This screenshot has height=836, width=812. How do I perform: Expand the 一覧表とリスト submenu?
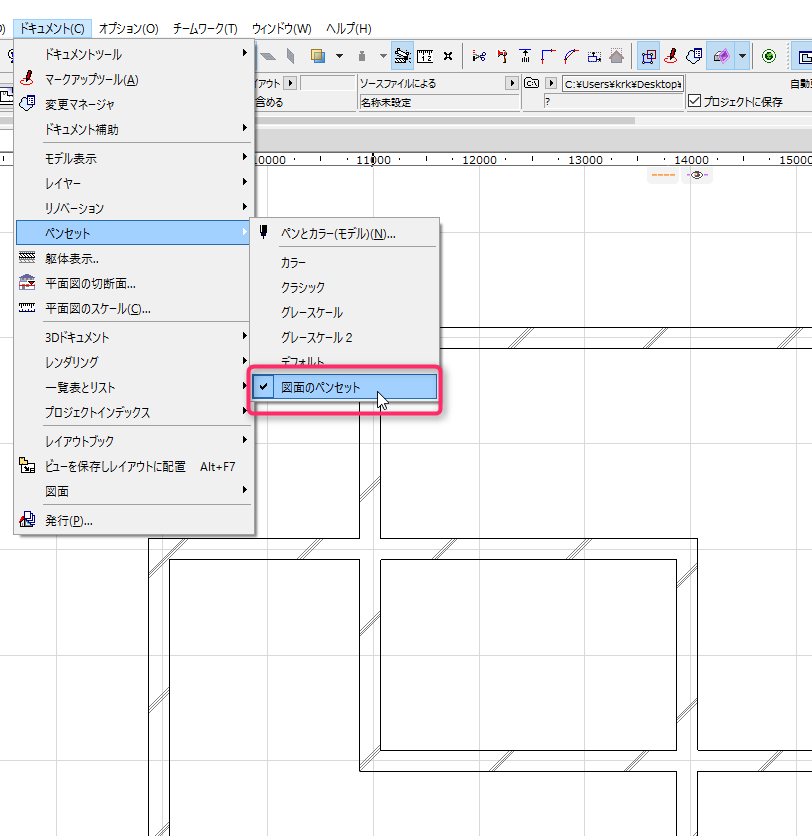click(133, 387)
